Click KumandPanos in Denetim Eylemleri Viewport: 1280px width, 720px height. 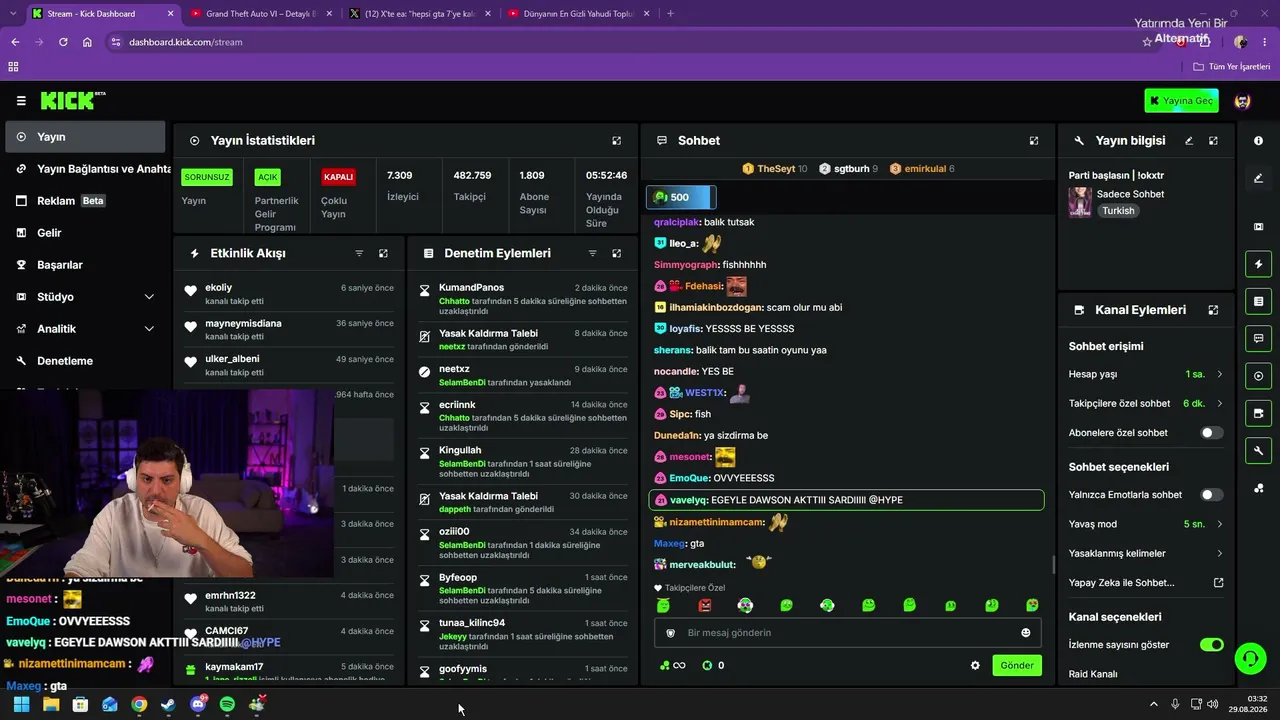coord(471,288)
